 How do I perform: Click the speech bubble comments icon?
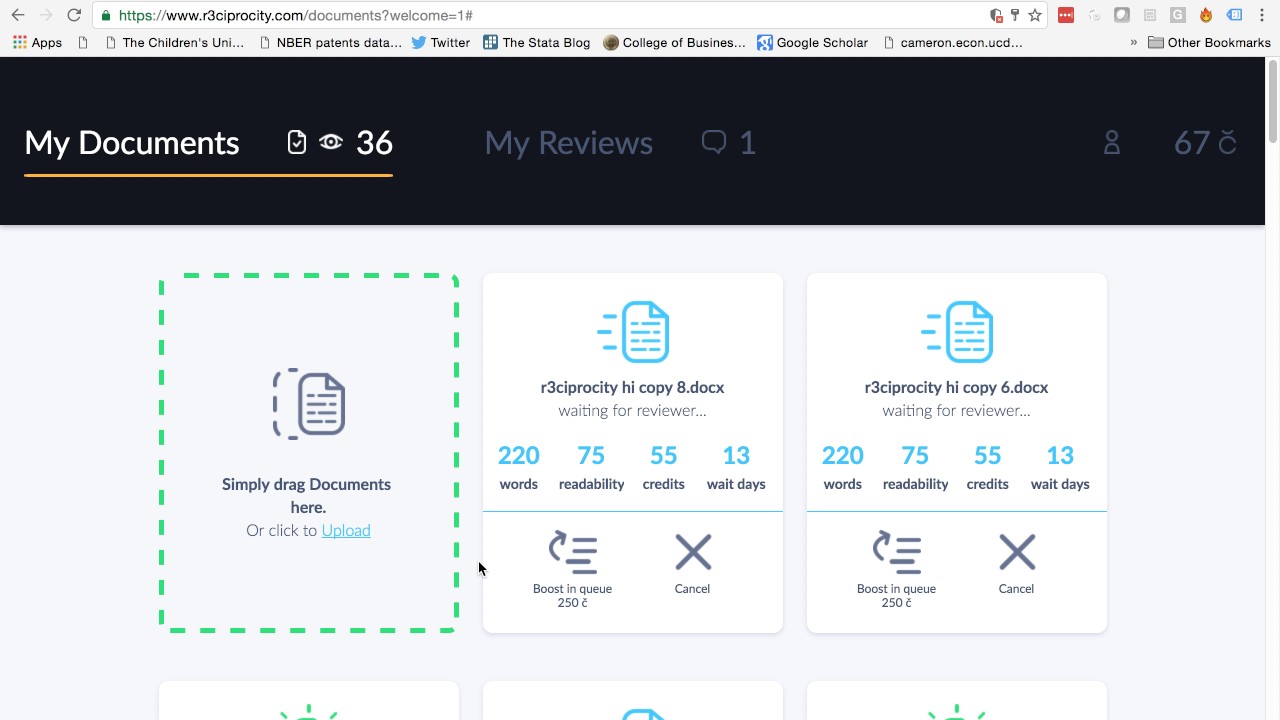(x=714, y=143)
